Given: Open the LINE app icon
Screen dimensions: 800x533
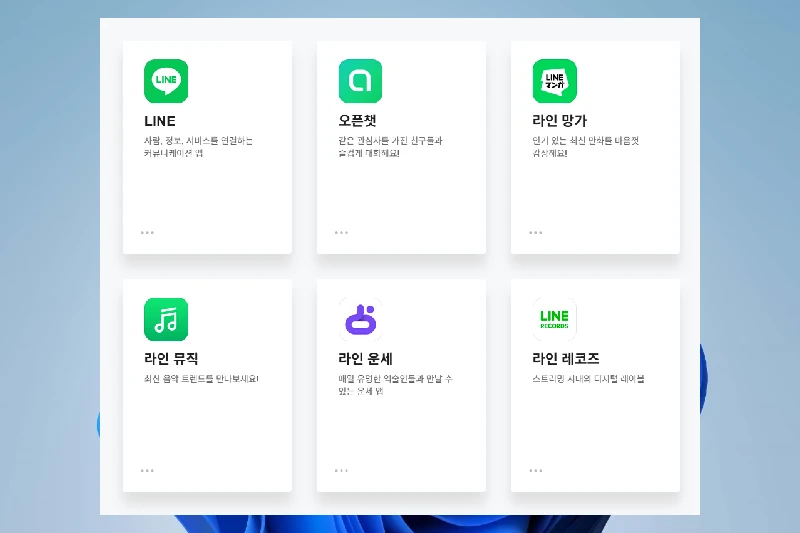Looking at the screenshot, I should pyautogui.click(x=166, y=81).
